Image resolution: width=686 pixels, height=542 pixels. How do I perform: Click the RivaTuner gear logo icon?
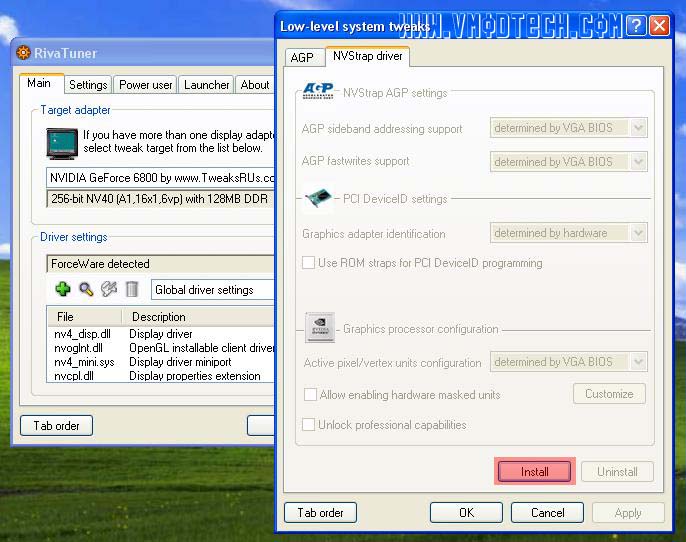23,53
